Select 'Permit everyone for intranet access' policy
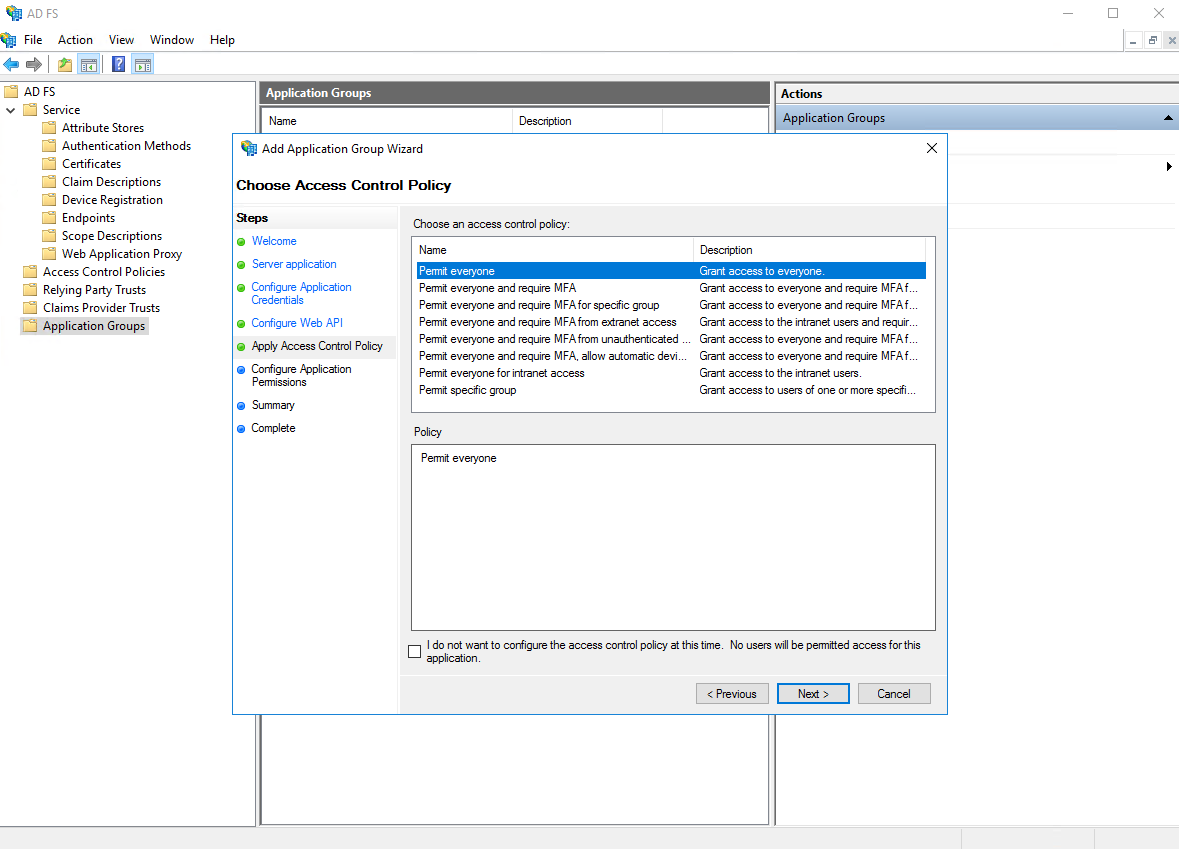This screenshot has height=849, width=1179. [x=671, y=373]
